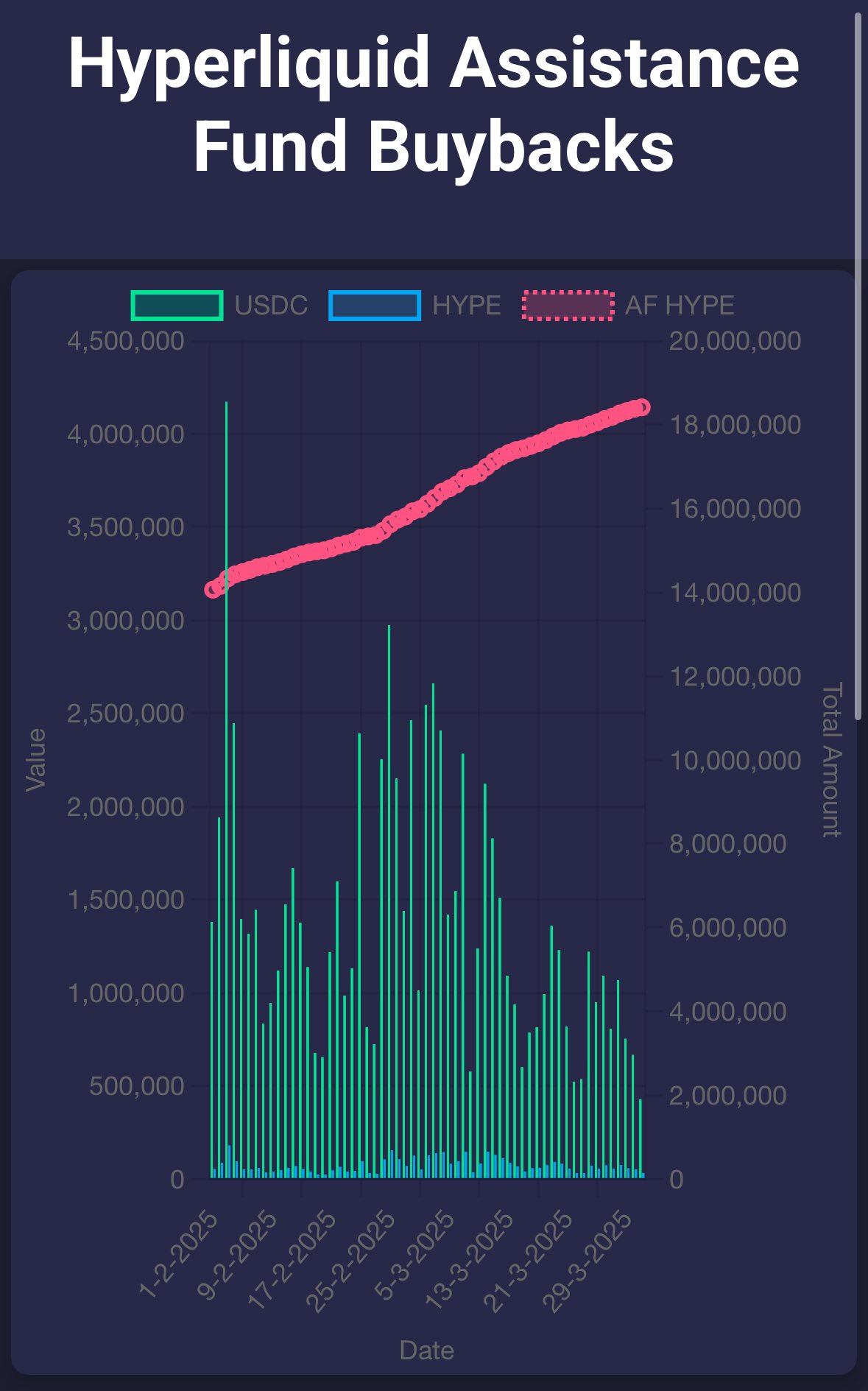
Task: Click the first AF HYPE line point
Action: pos(213,590)
